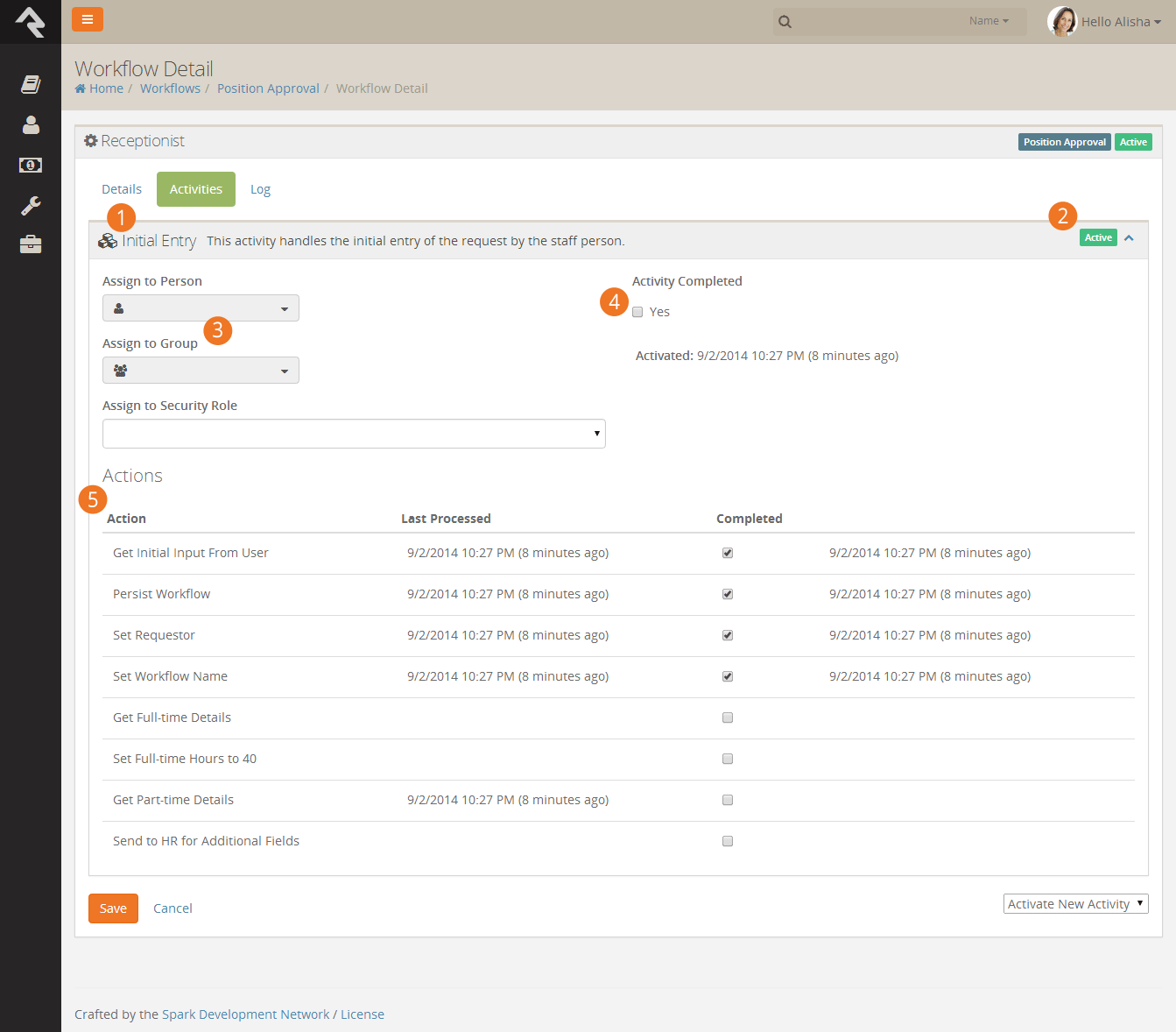This screenshot has height=1032, width=1176.
Task: Click the Send to HR for Additional Fields text
Action: point(206,841)
